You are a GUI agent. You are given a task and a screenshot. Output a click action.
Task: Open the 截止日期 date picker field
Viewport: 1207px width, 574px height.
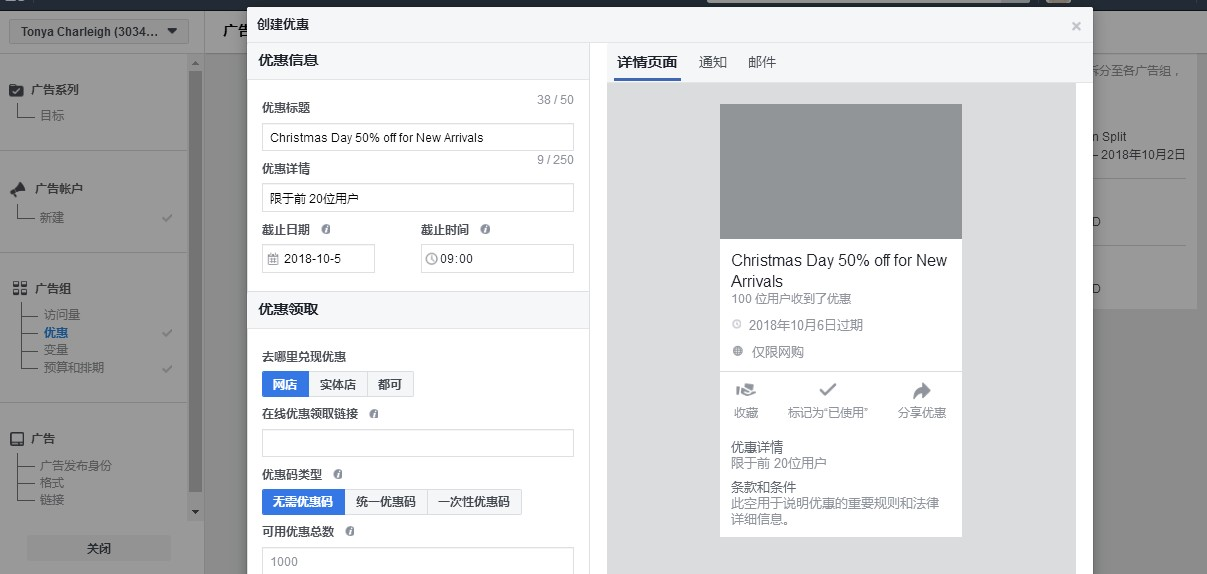click(x=318, y=259)
